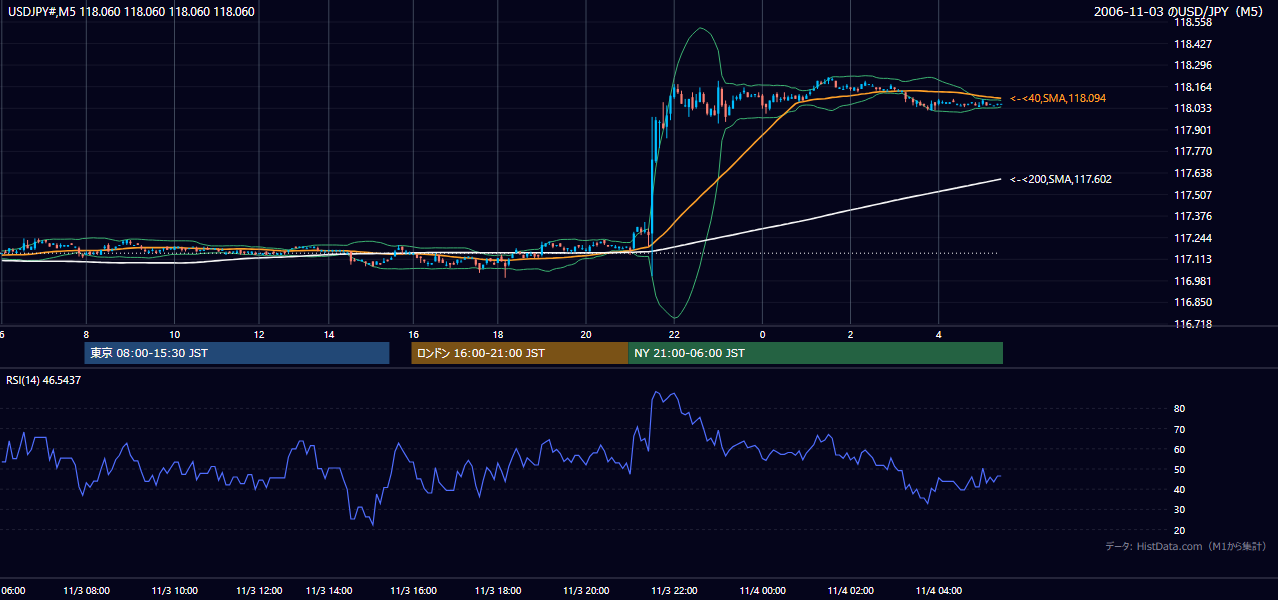The width and height of the screenshot is (1278, 600).
Task: Click bottom time label 11/3 14:00
Action: pyautogui.click(x=329, y=591)
